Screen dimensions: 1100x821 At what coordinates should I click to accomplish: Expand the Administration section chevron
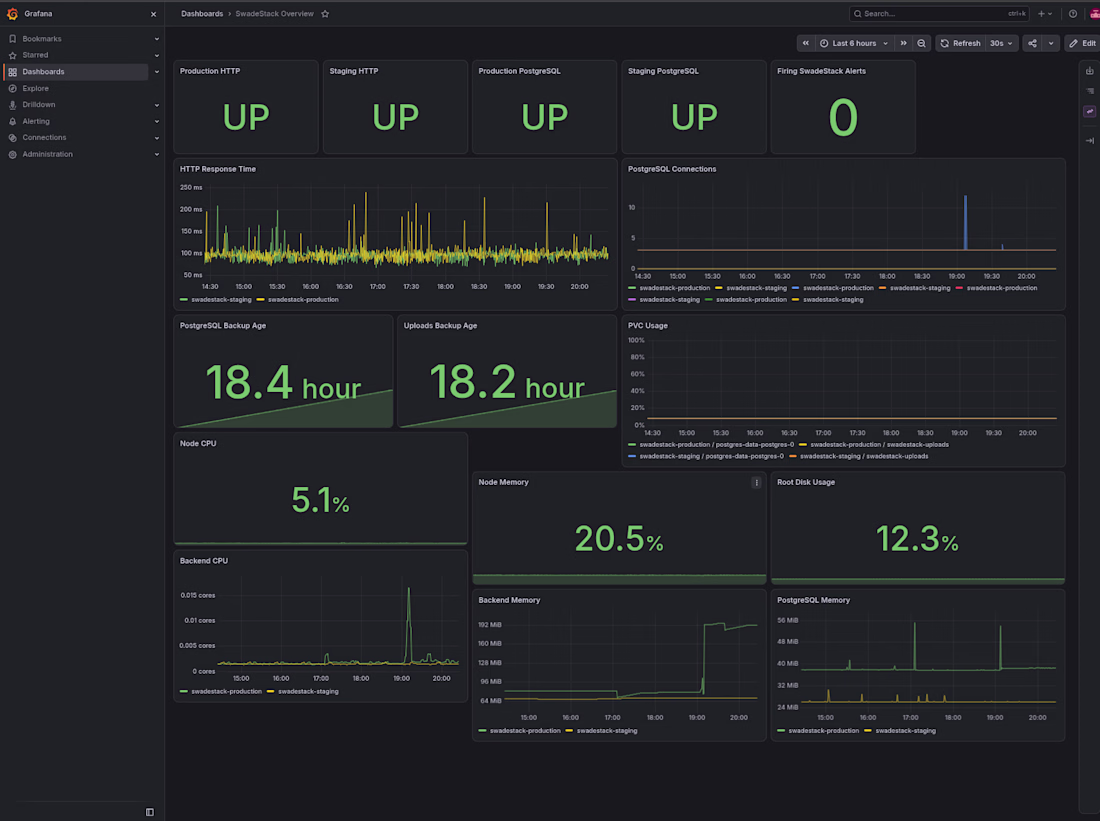(156, 154)
